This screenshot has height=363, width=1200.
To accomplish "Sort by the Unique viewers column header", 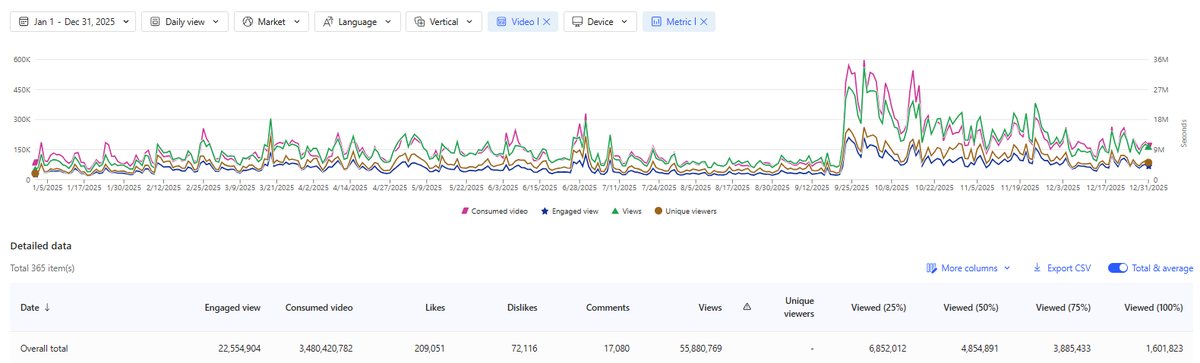I will (x=799, y=307).
